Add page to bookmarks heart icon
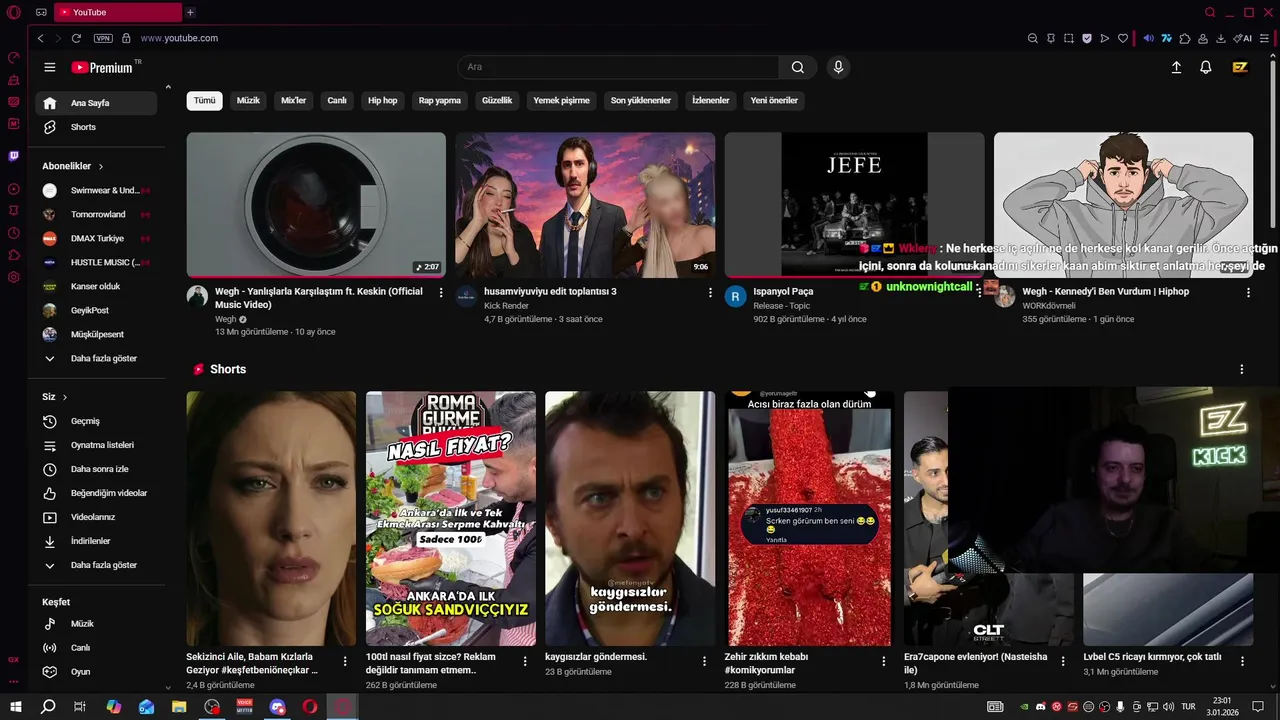The height and width of the screenshot is (720, 1280). pos(1123,38)
